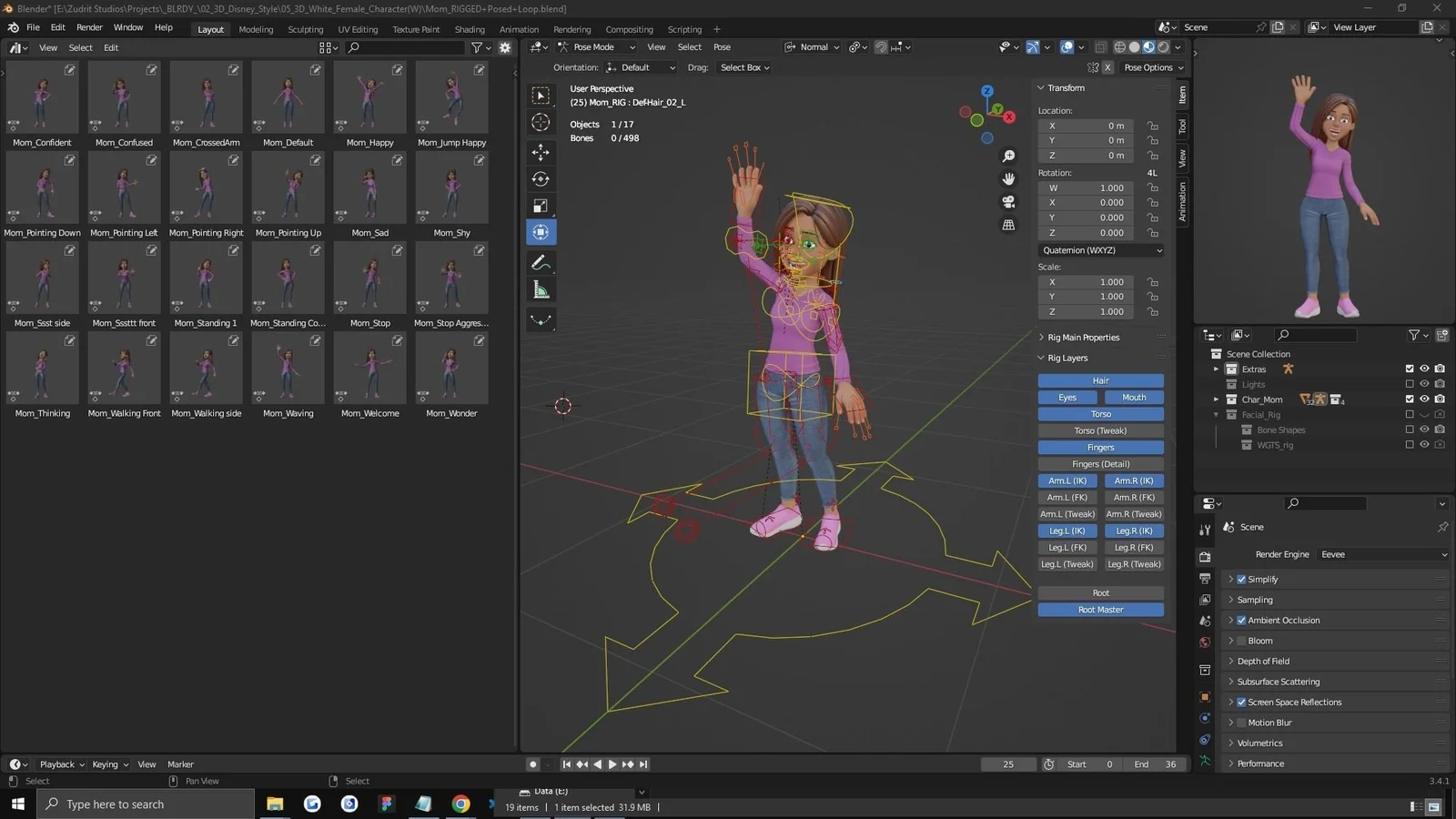Switch to the Scripting workspace tab
This screenshot has height=819, width=1456.
[684, 28]
